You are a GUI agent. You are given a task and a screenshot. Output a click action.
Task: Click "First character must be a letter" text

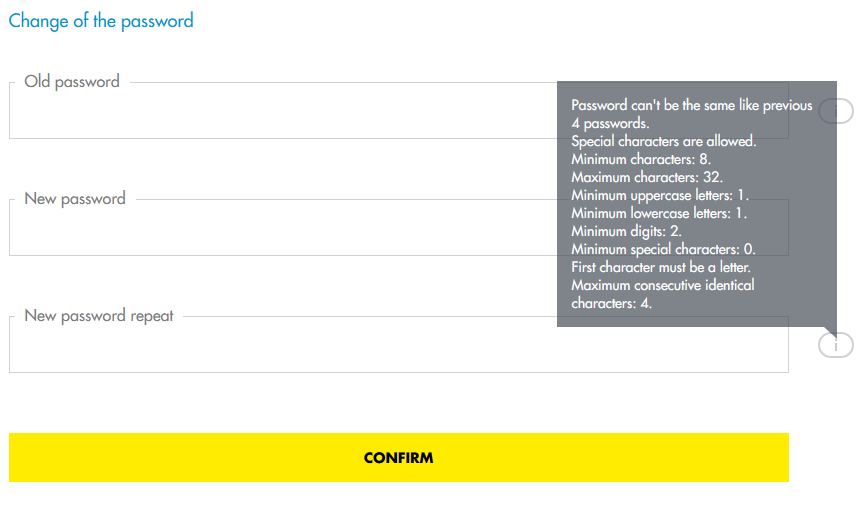(660, 267)
